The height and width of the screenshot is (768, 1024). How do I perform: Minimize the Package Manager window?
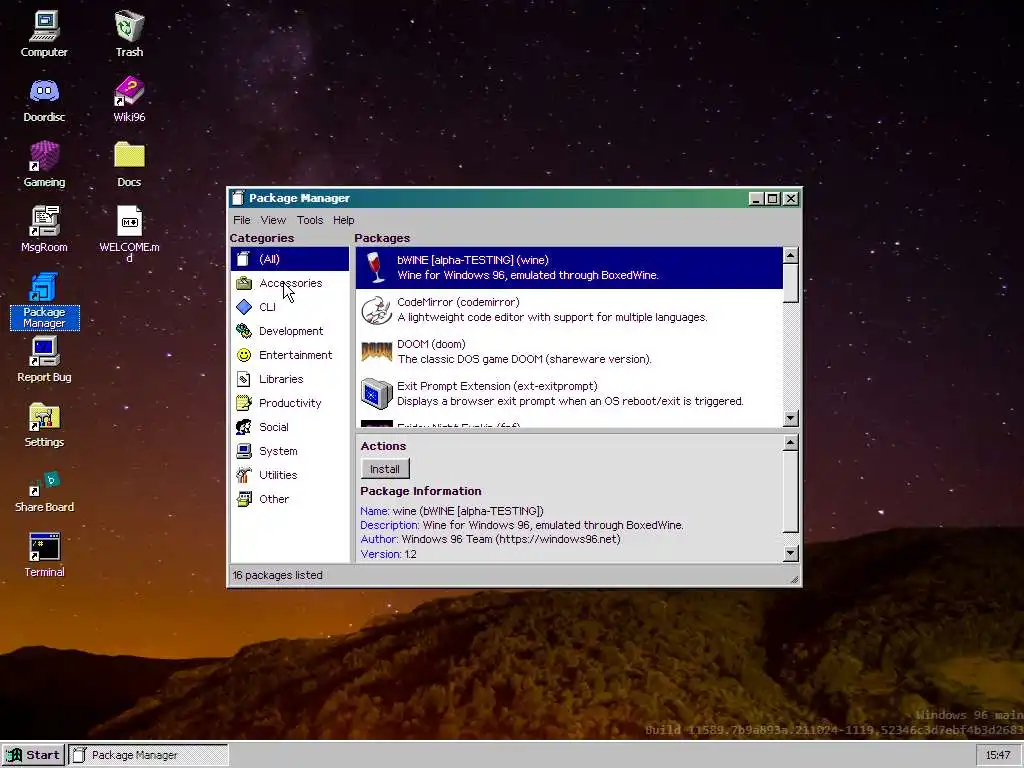point(756,199)
